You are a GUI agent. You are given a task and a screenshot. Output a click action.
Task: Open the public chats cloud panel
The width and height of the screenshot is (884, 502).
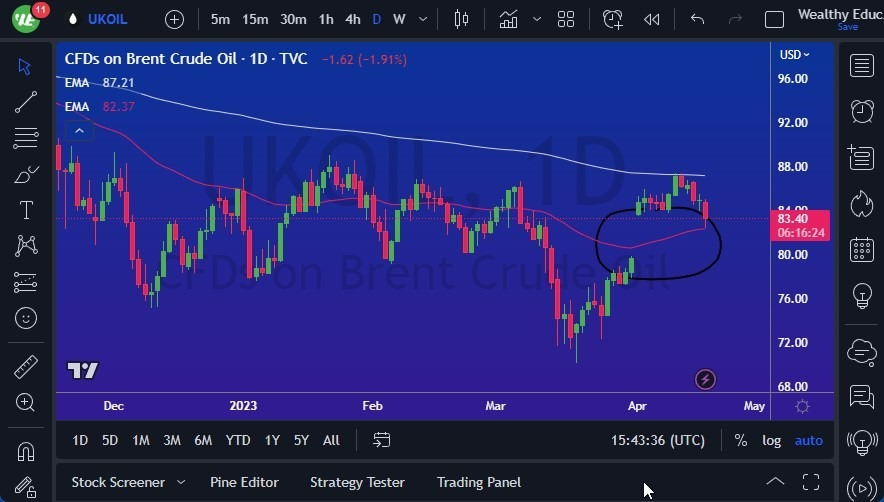[x=861, y=353]
